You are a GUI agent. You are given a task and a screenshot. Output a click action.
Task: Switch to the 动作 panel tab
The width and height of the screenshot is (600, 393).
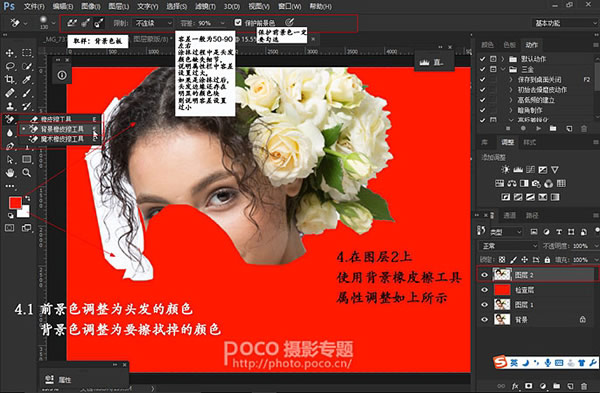[x=532, y=45]
